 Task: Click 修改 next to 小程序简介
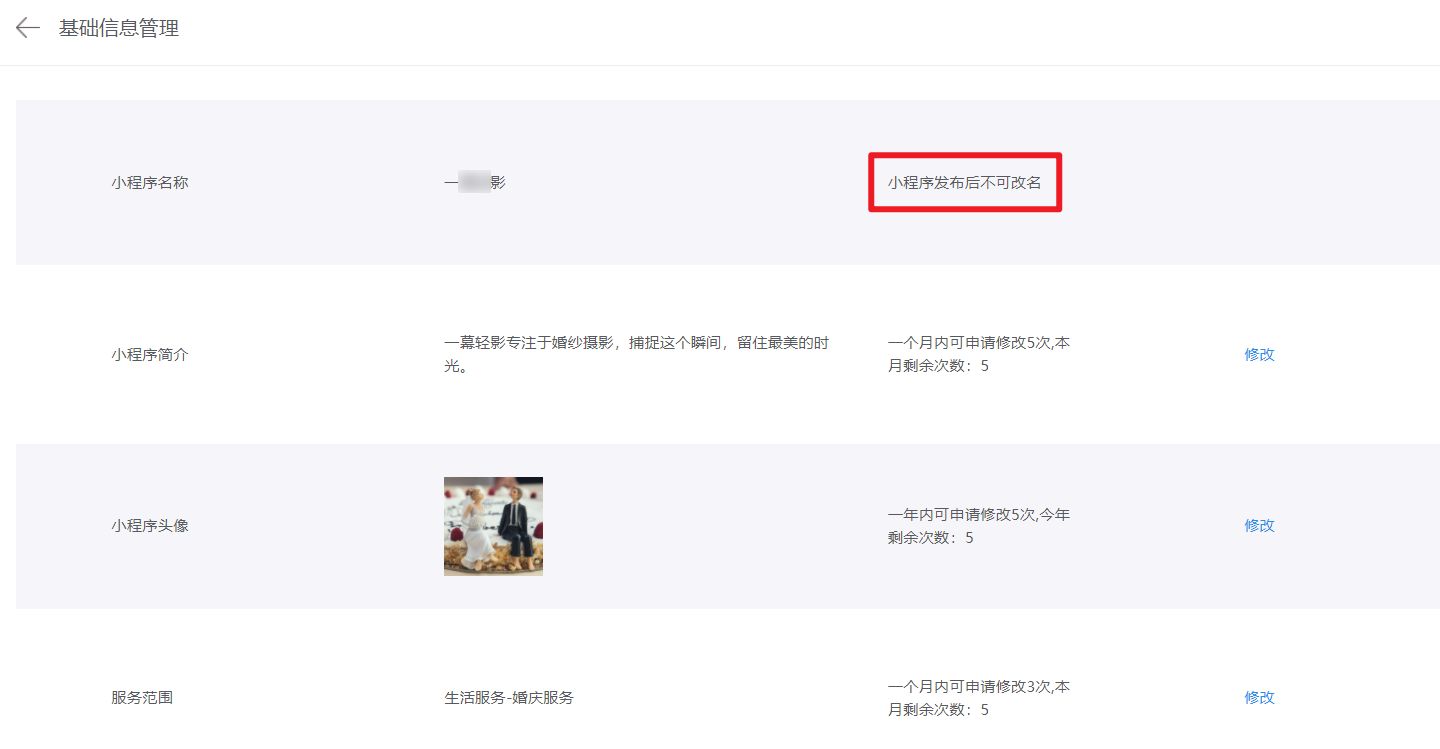pos(1258,354)
